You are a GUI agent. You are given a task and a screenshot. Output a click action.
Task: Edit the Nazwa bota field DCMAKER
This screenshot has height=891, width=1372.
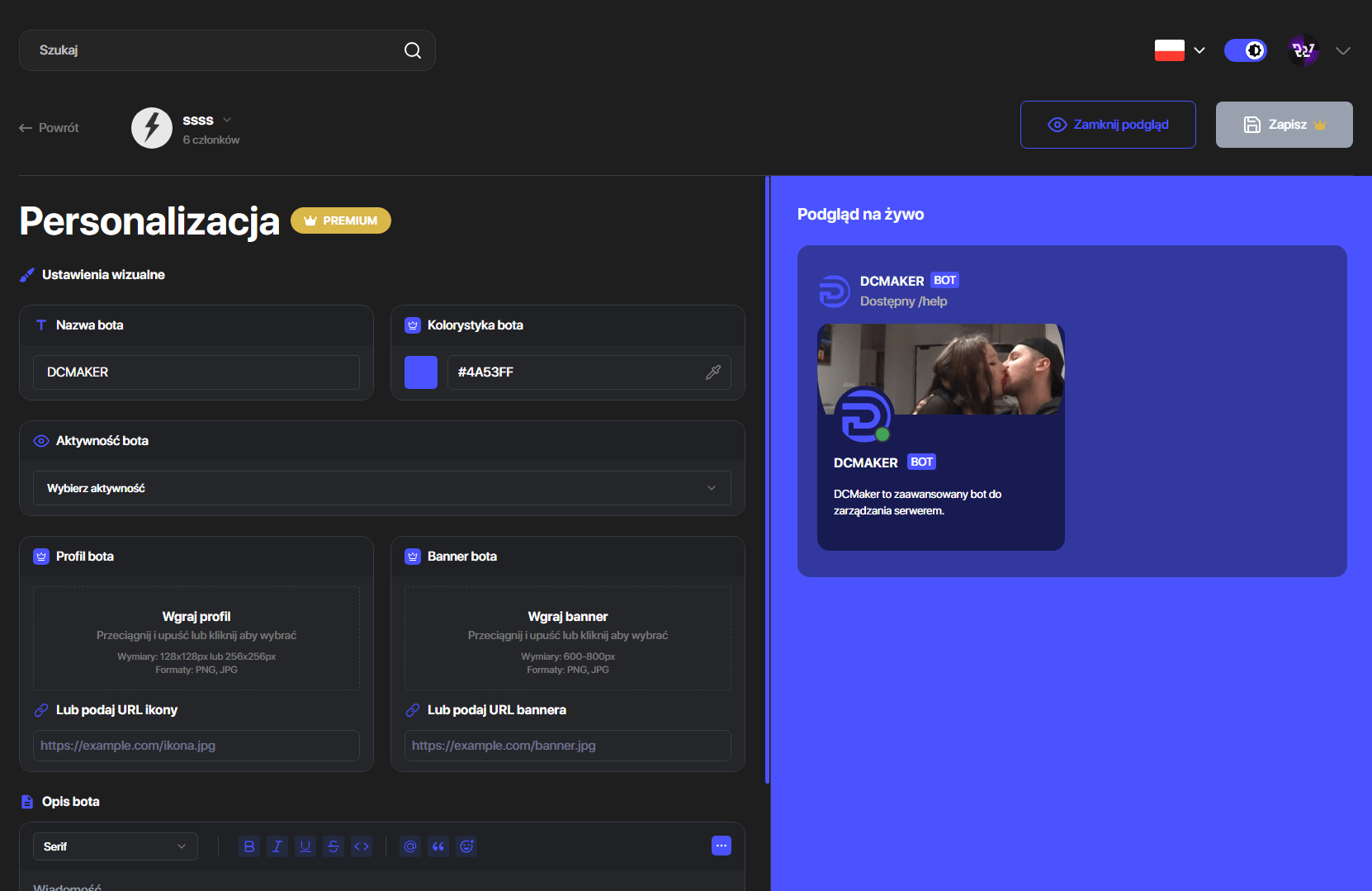tap(196, 372)
